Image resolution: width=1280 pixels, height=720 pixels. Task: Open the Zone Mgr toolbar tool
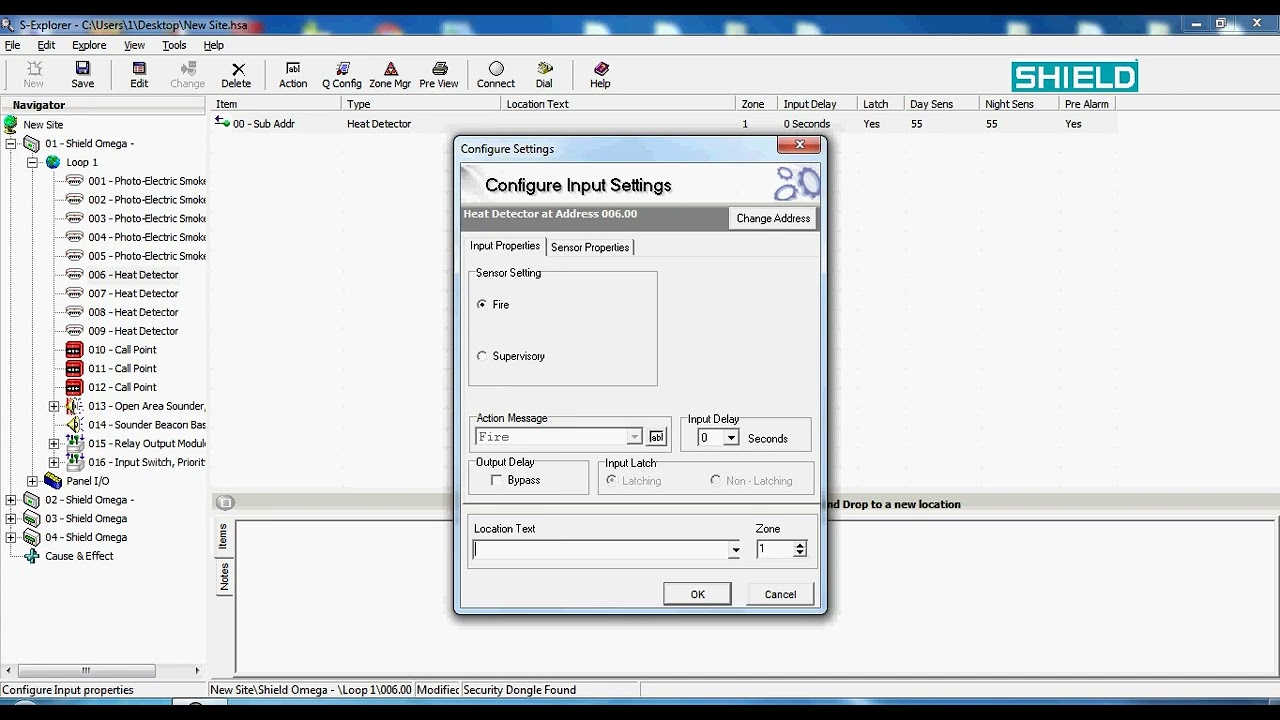(390, 74)
